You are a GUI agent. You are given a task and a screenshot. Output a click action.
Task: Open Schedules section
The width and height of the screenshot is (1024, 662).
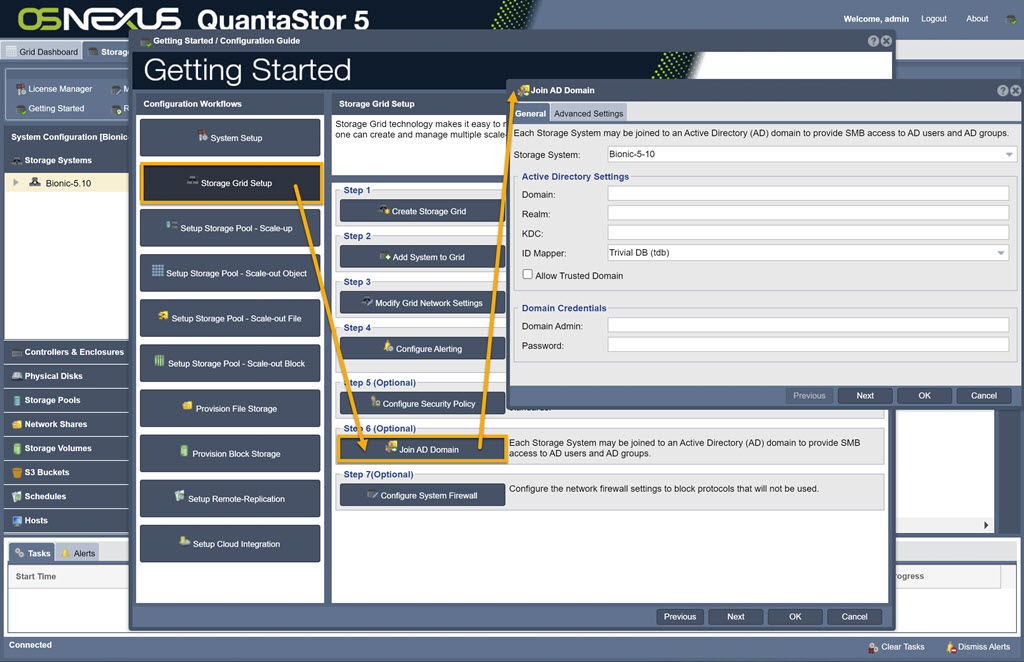(67, 496)
